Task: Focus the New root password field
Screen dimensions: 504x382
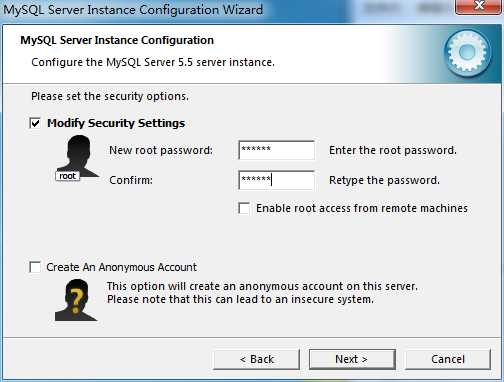Action: pyautogui.click(x=277, y=150)
